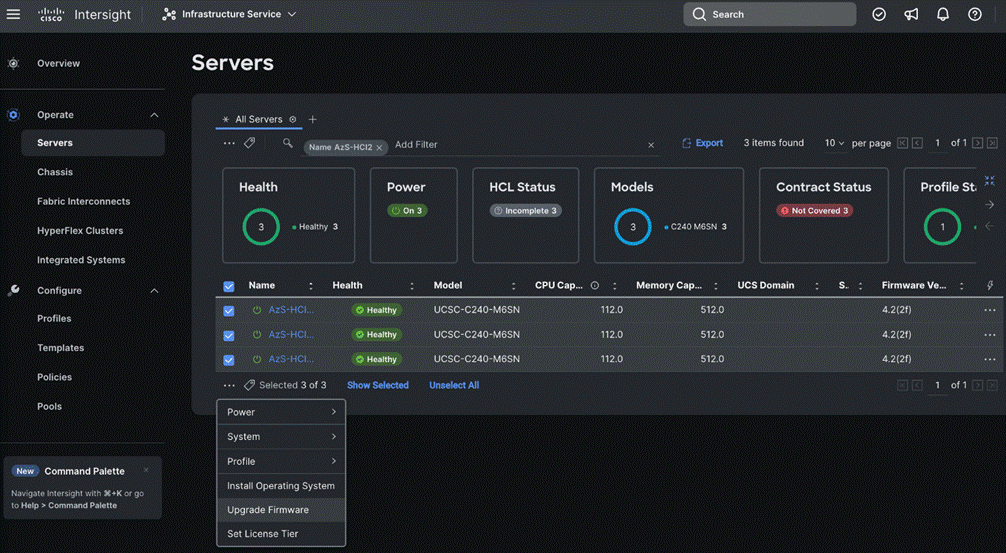This screenshot has height=553, width=1006.
Task: Open the announcements megaphone icon
Action: [x=911, y=14]
